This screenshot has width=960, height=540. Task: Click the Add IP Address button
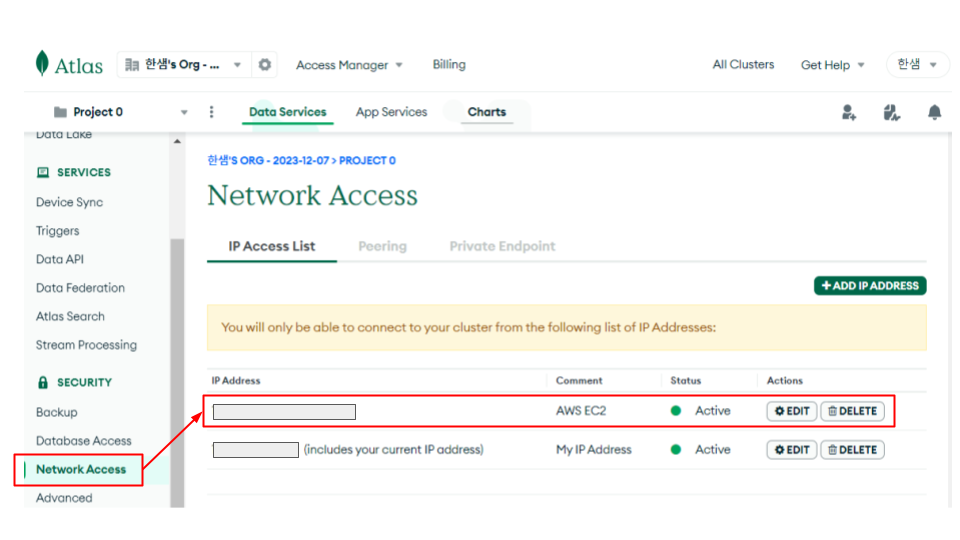tap(870, 286)
